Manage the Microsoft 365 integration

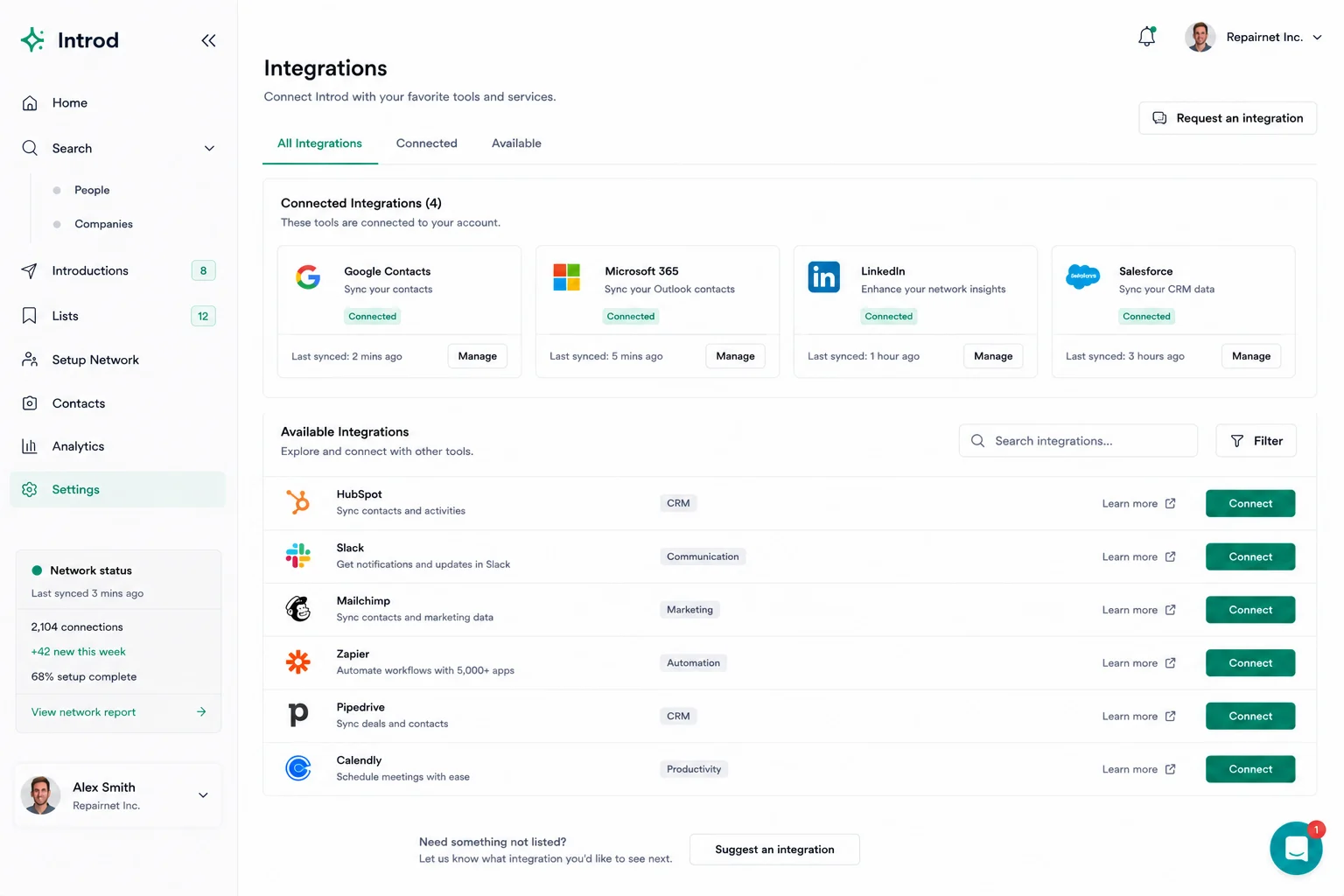click(x=735, y=356)
